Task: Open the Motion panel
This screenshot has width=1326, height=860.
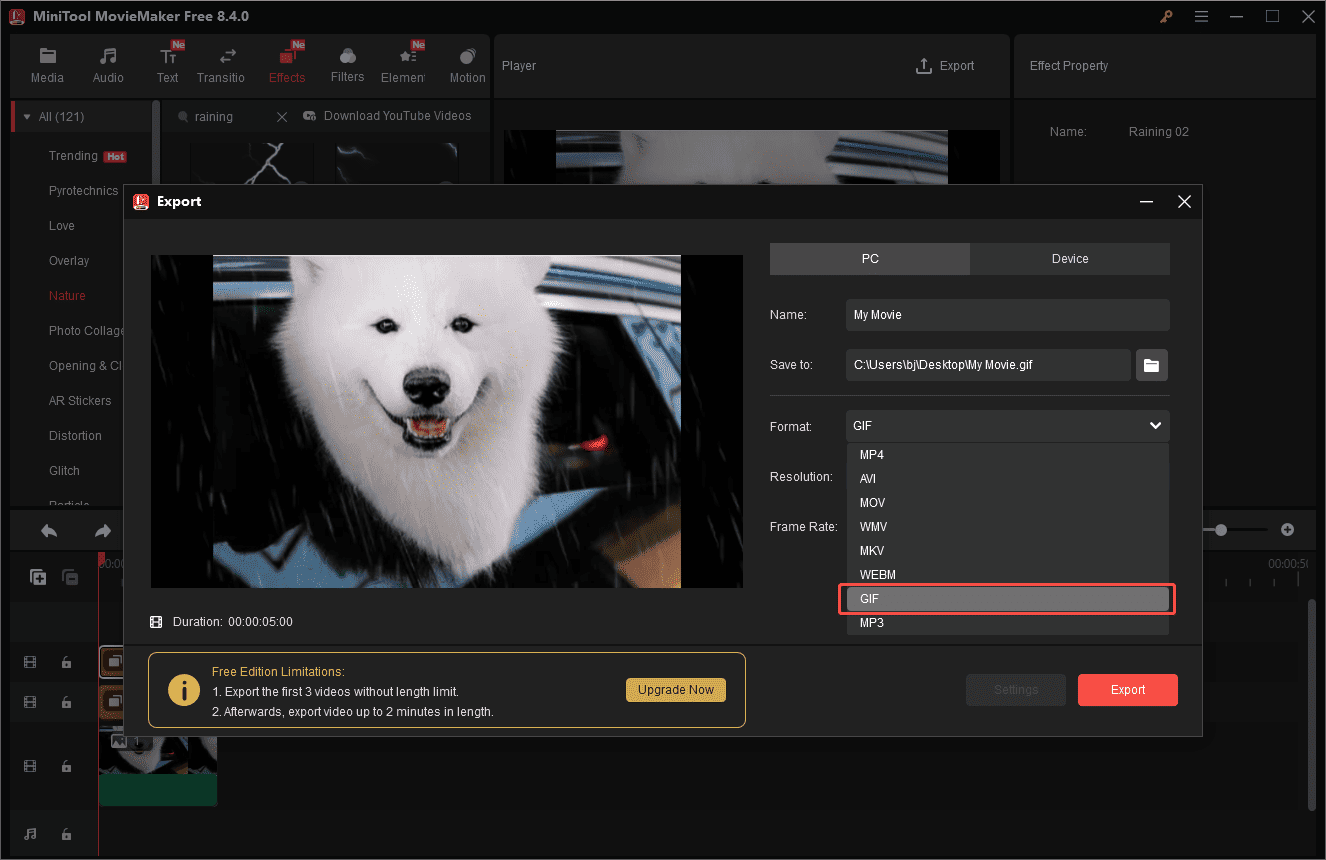Action: (x=467, y=64)
